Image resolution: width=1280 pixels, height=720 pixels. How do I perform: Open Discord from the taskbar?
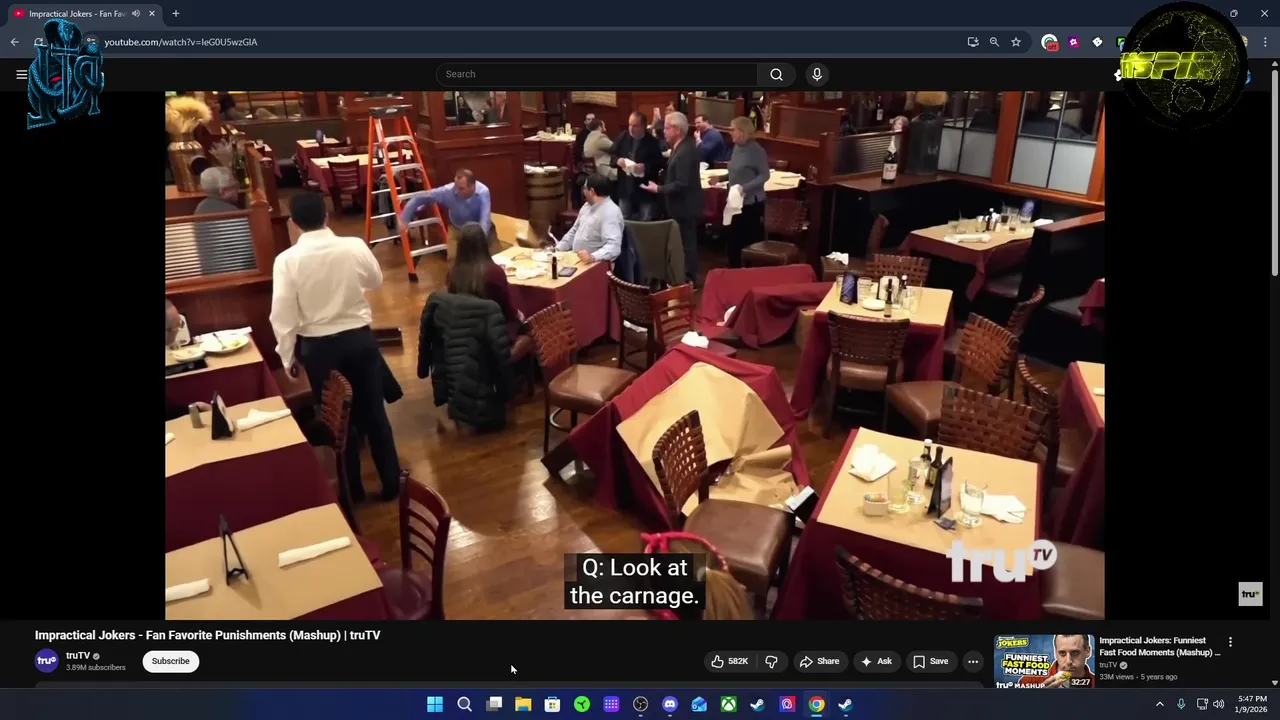click(670, 704)
